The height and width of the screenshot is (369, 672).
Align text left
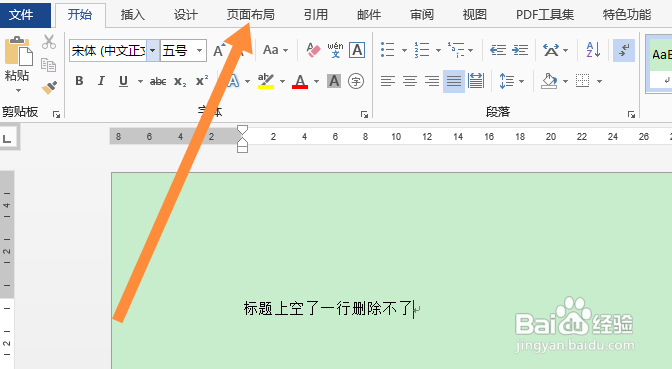tap(388, 81)
